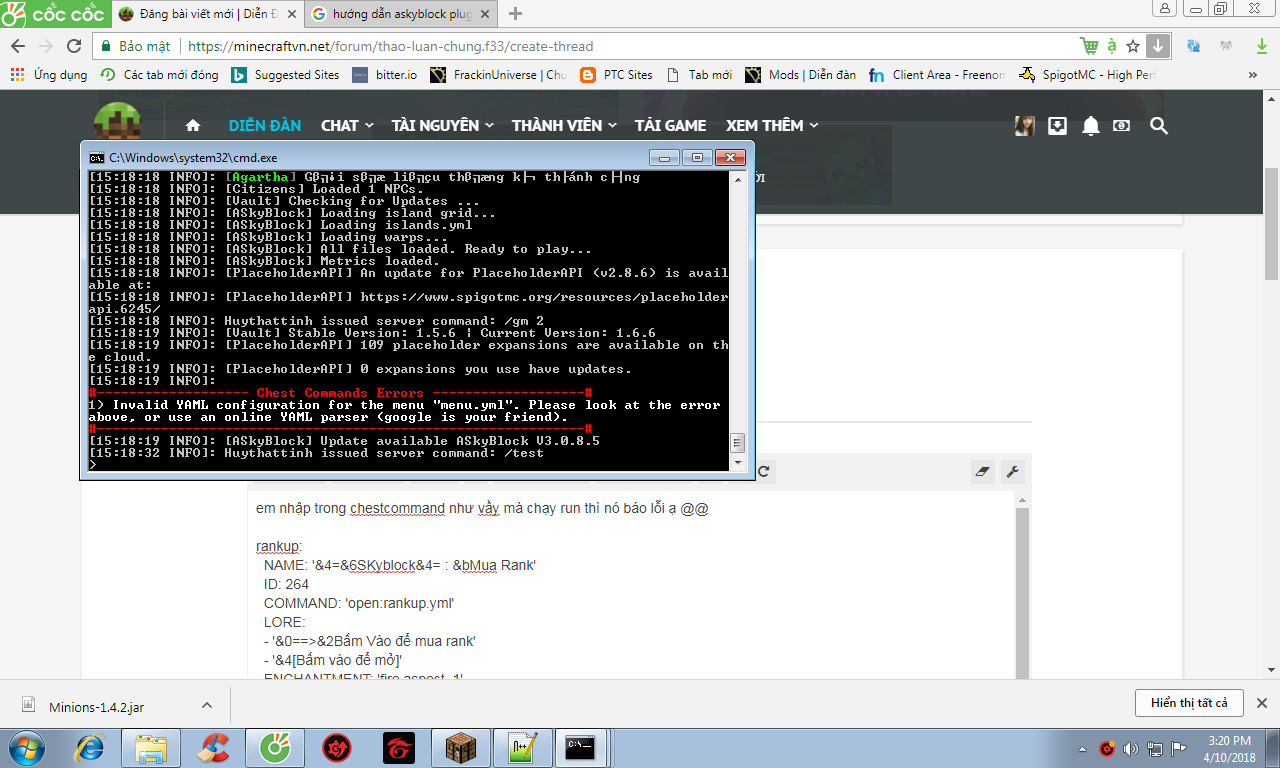Open the DIỄN ĐÀN navigation item
The image size is (1280, 768).
pos(265,125)
